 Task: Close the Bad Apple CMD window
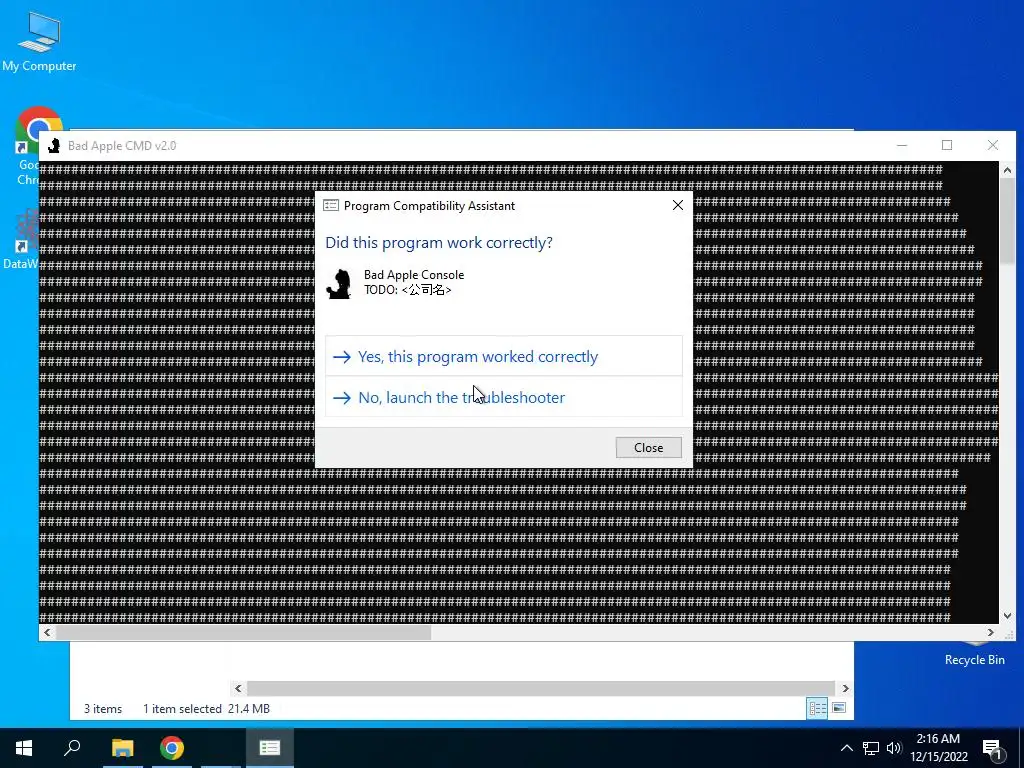tap(993, 145)
